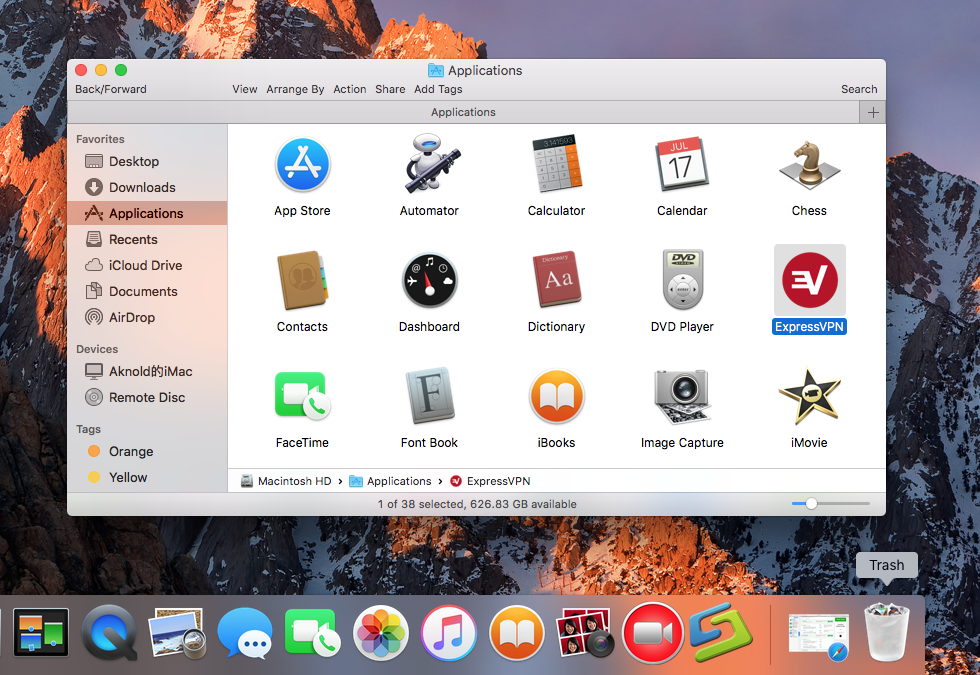980x675 pixels.
Task: Select the iMovie star icon
Action: point(809,396)
